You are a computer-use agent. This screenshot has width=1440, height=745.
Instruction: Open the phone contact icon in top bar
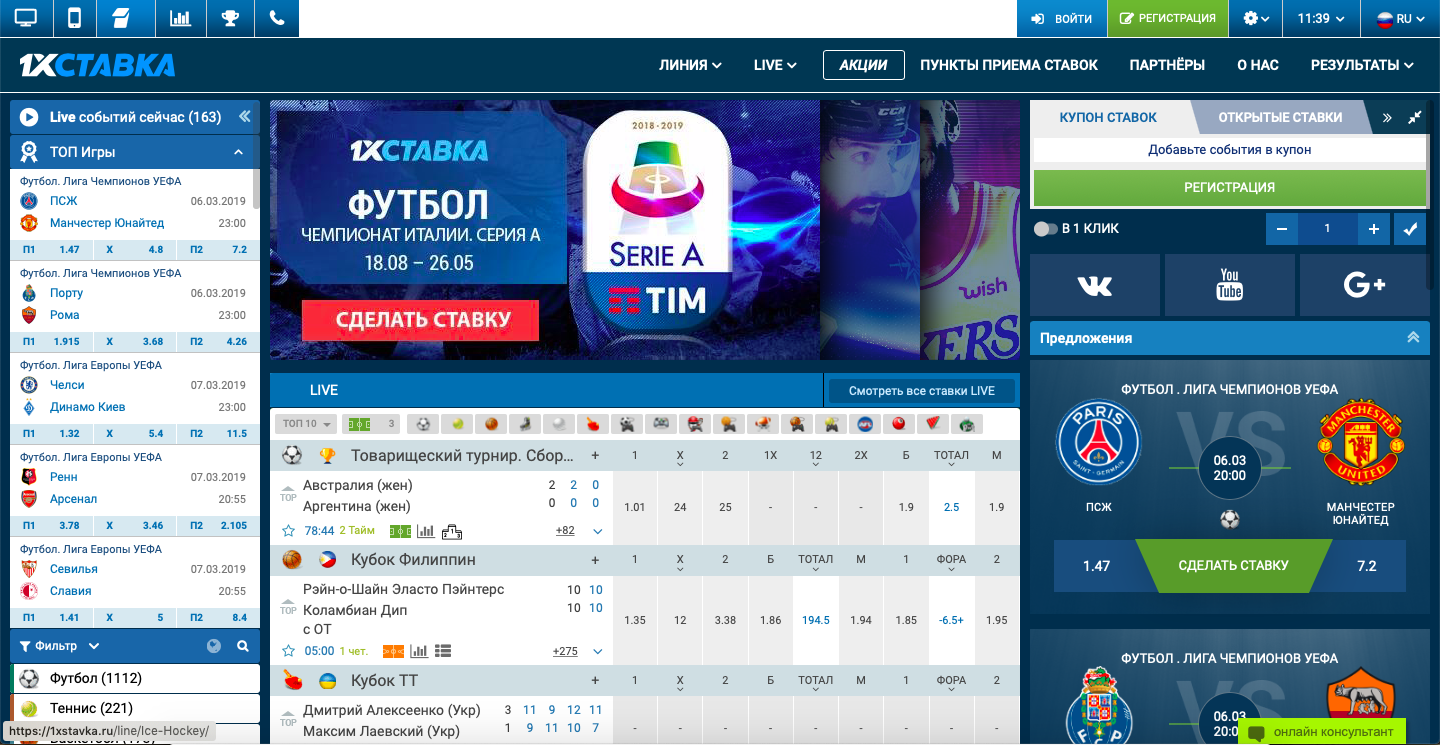click(x=277, y=17)
